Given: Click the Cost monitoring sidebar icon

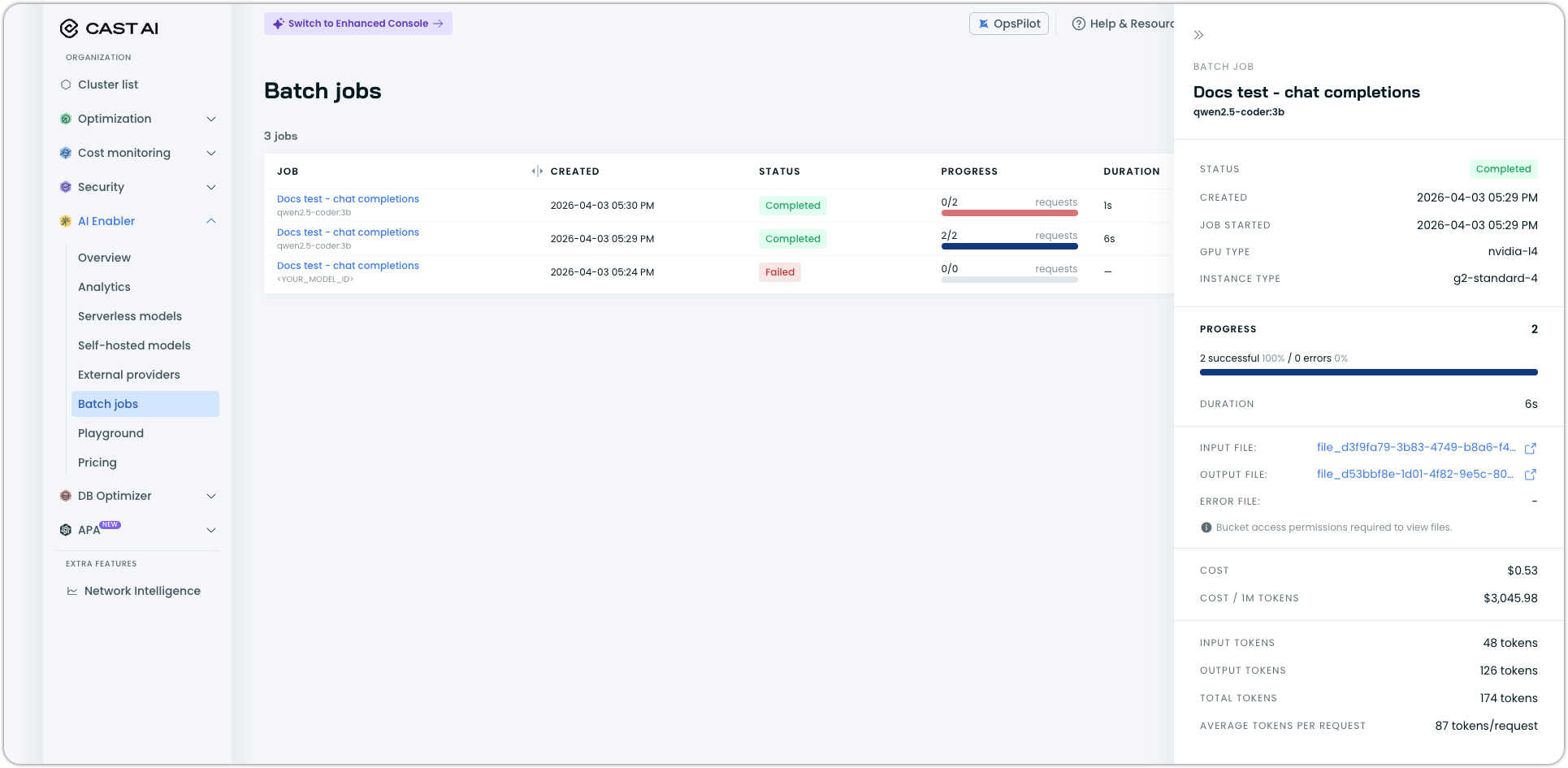Looking at the screenshot, I should (x=66, y=153).
